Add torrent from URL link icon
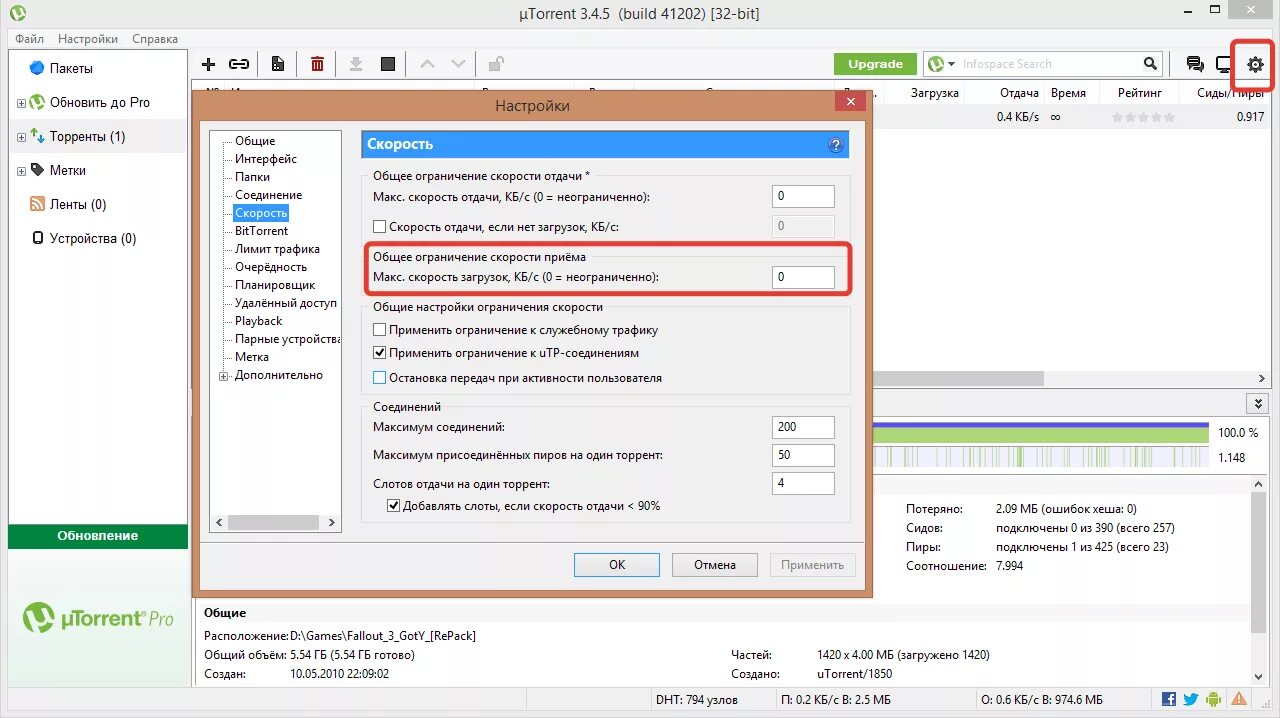The image size is (1280, 718). (x=239, y=64)
